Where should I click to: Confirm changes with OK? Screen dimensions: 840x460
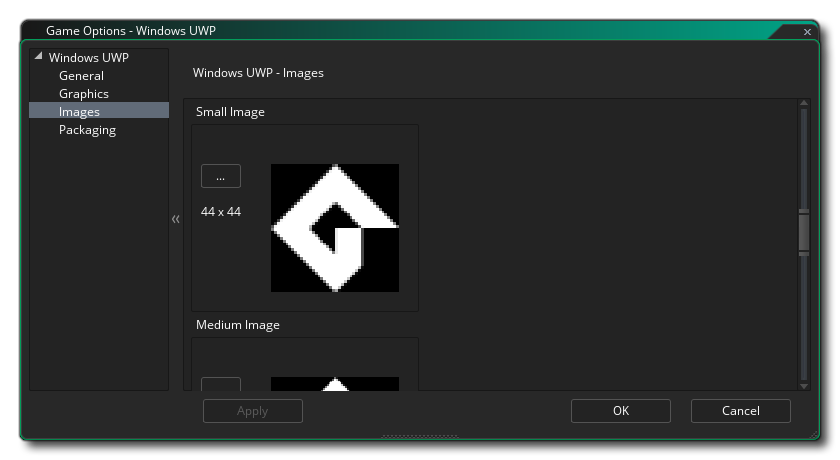point(621,411)
